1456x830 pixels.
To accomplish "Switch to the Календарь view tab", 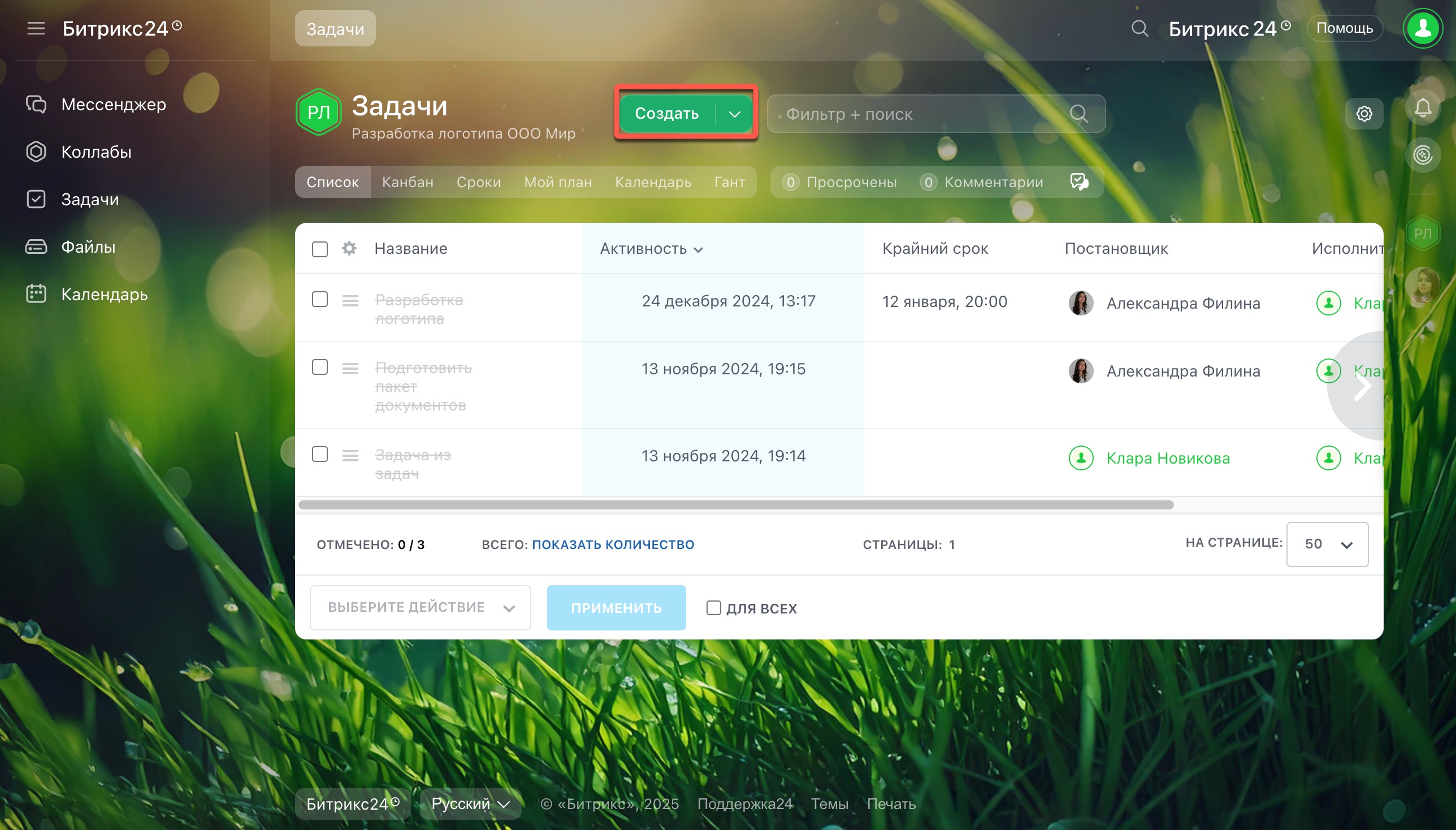I will click(x=653, y=182).
